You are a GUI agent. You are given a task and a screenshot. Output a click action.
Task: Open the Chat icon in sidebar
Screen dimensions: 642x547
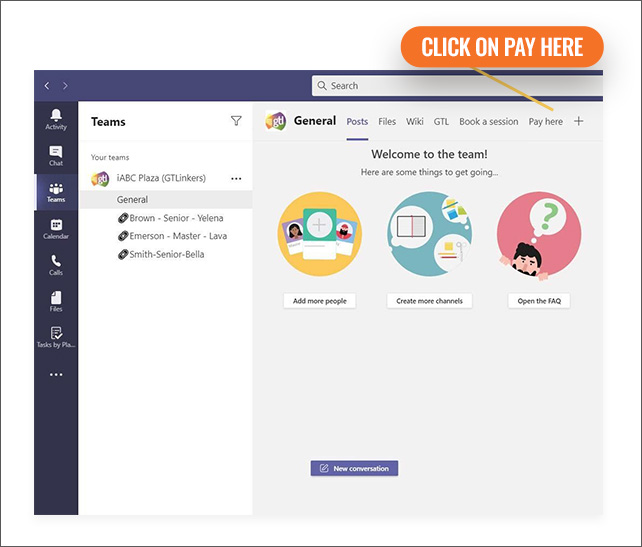click(x=56, y=154)
